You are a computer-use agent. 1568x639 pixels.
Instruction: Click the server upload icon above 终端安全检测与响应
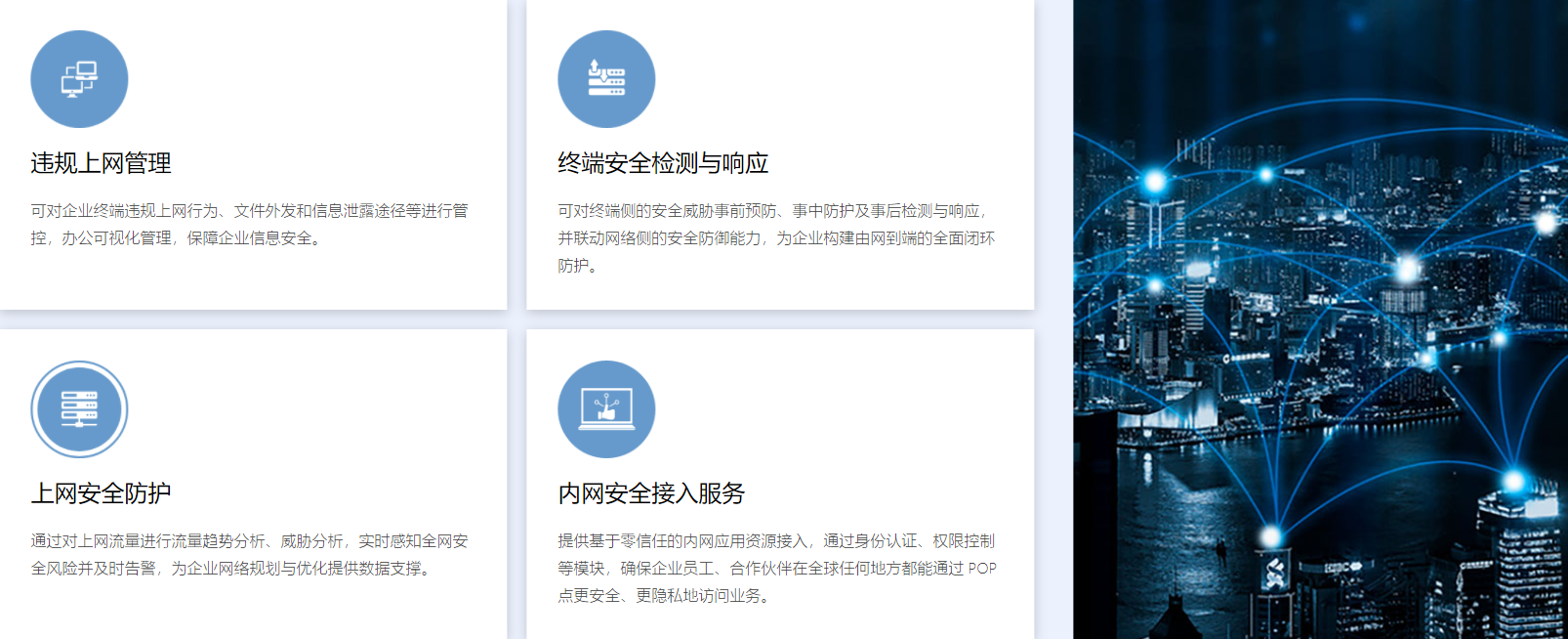[x=606, y=79]
